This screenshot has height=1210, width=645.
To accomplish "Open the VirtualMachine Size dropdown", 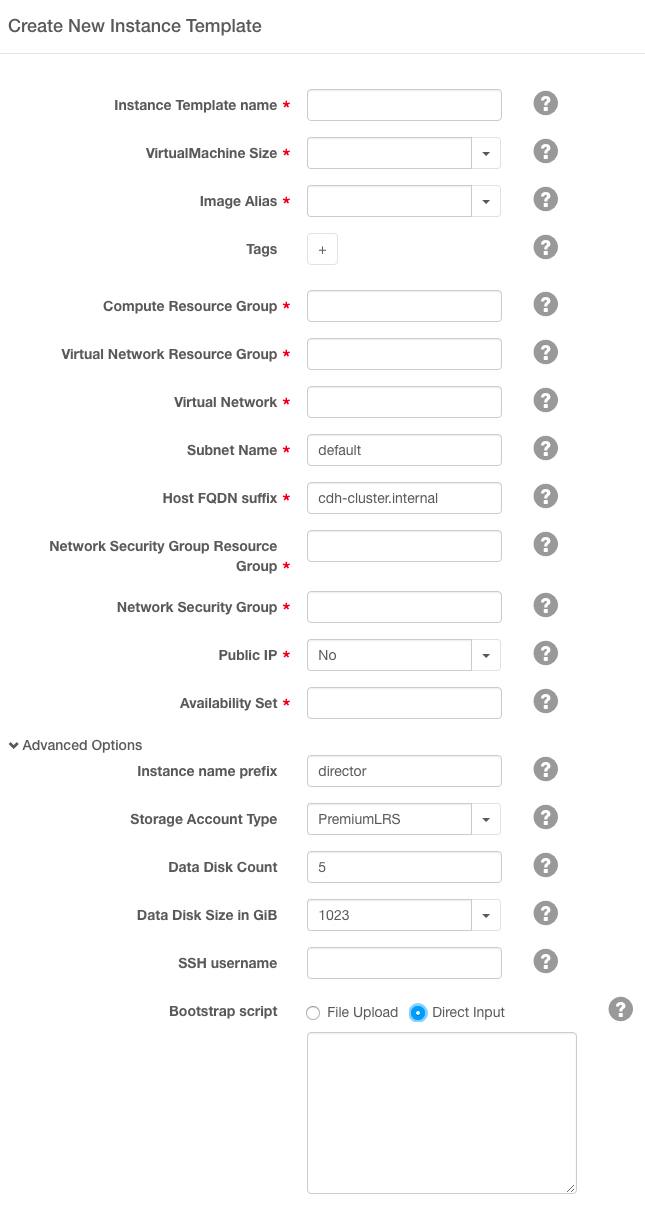I will 485,153.
